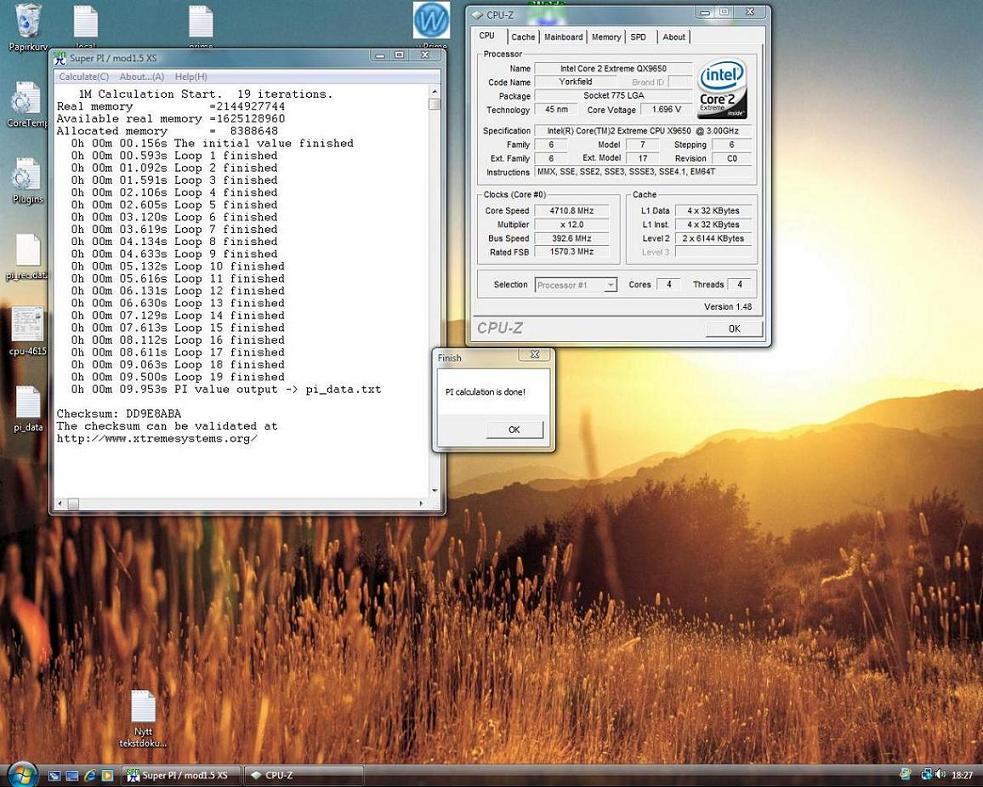The width and height of the screenshot is (983, 787).
Task: Select the pi_data file icon on desktop
Action: (x=28, y=408)
